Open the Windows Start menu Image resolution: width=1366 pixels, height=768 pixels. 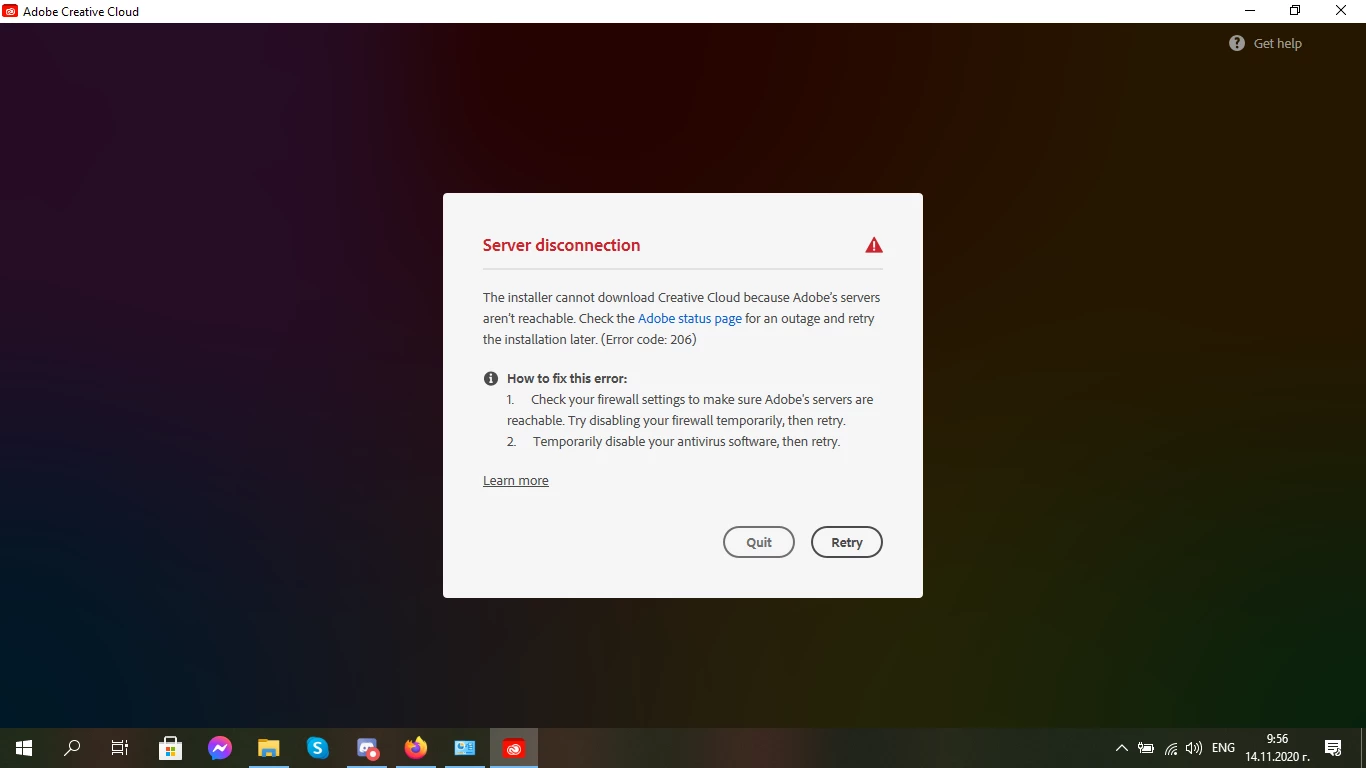pos(24,748)
